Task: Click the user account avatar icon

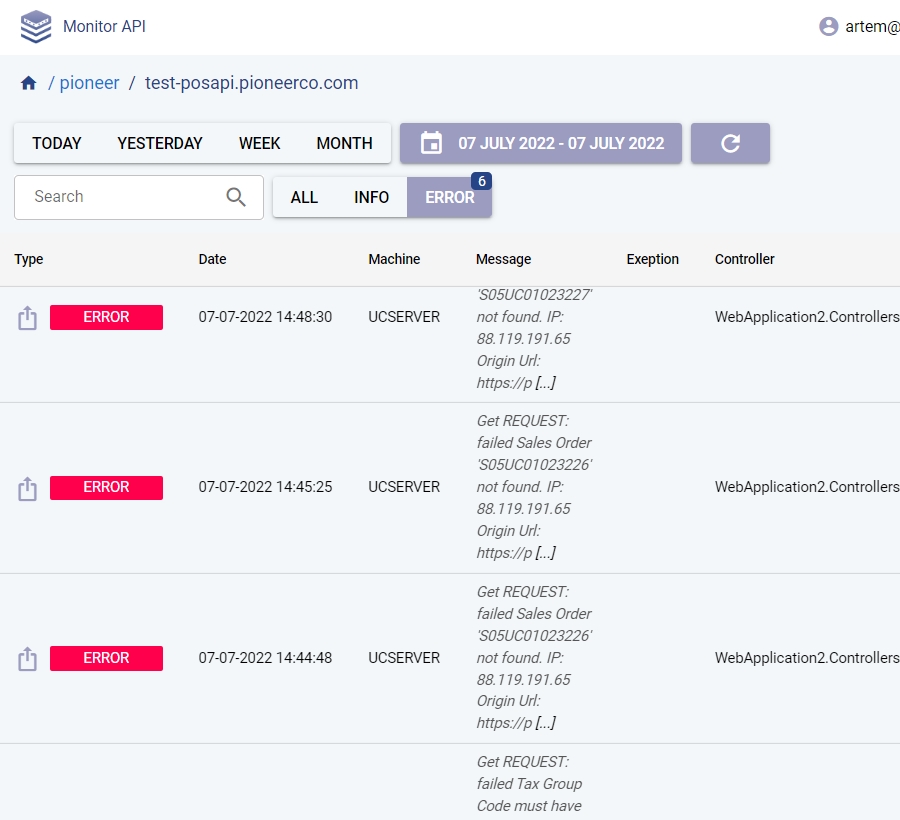Action: click(x=828, y=27)
